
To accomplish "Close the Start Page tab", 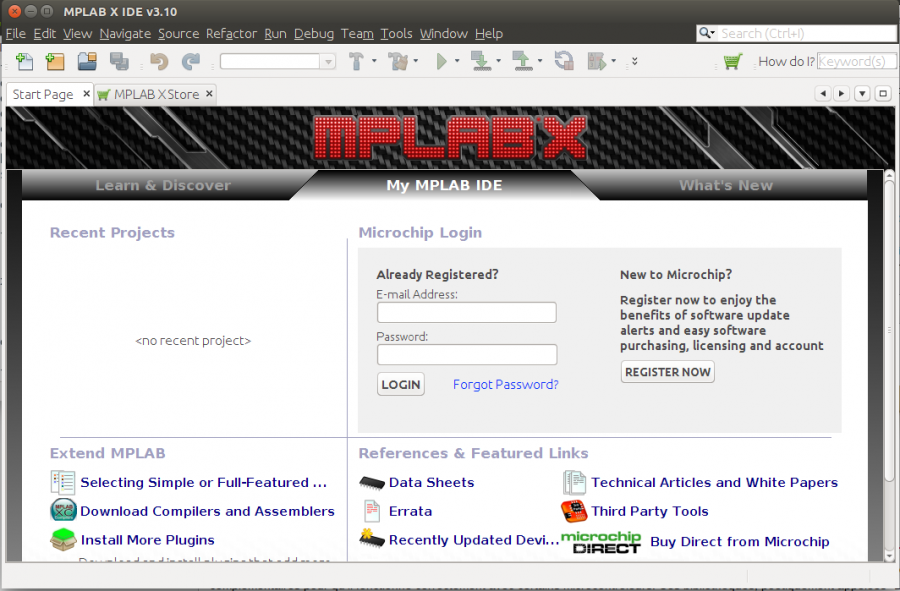I will (x=86, y=93).
